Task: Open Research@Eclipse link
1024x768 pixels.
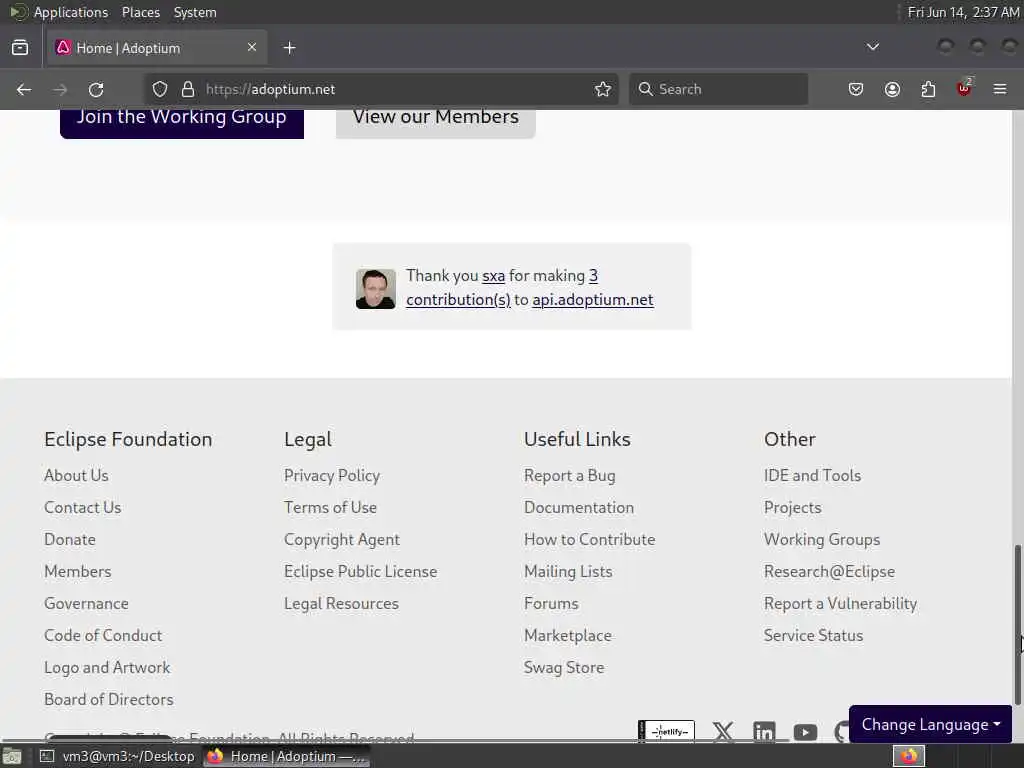Action: click(x=829, y=571)
